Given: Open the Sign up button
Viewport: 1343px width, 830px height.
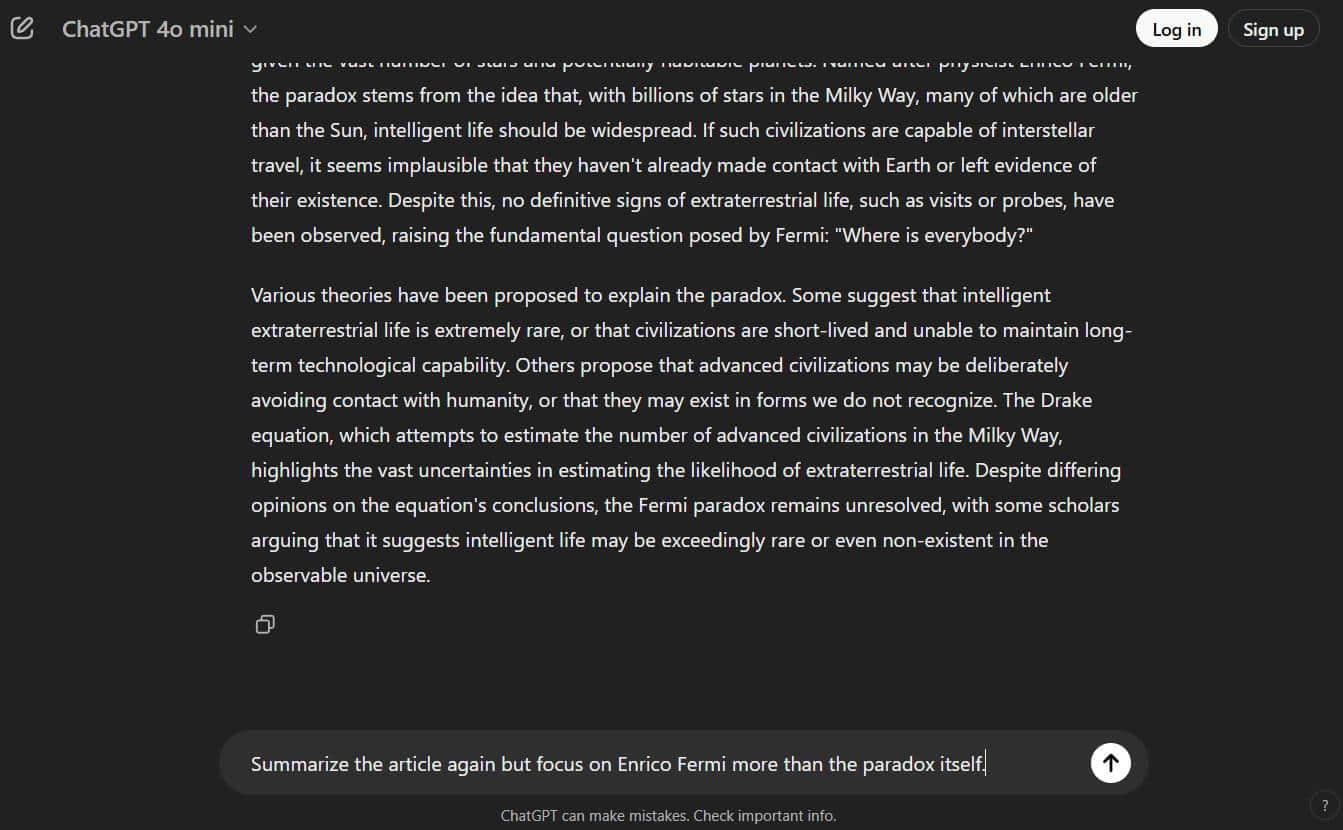Looking at the screenshot, I should [x=1273, y=29].
